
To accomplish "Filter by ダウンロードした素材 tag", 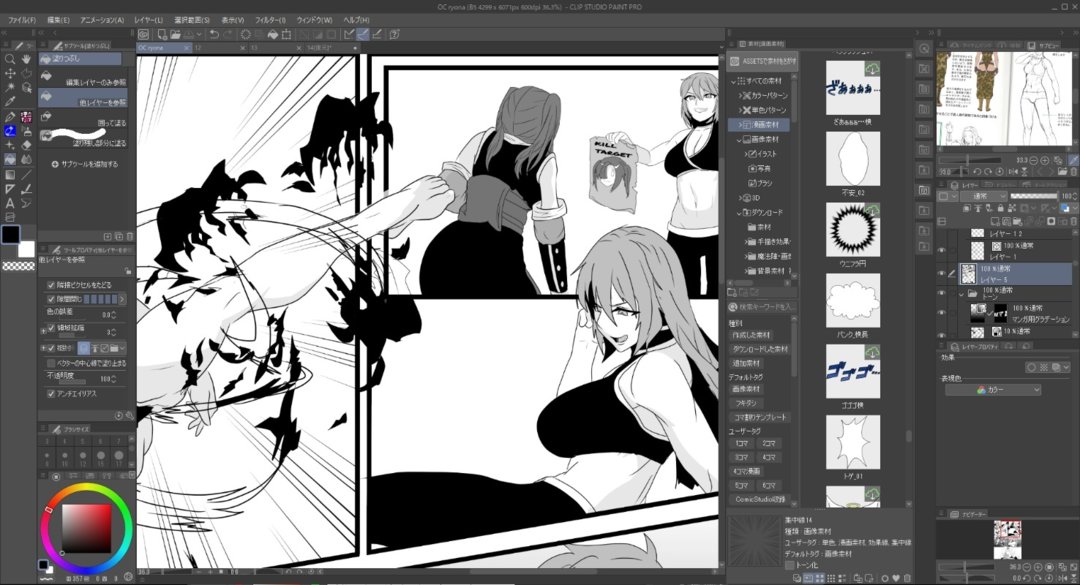I will 760,349.
